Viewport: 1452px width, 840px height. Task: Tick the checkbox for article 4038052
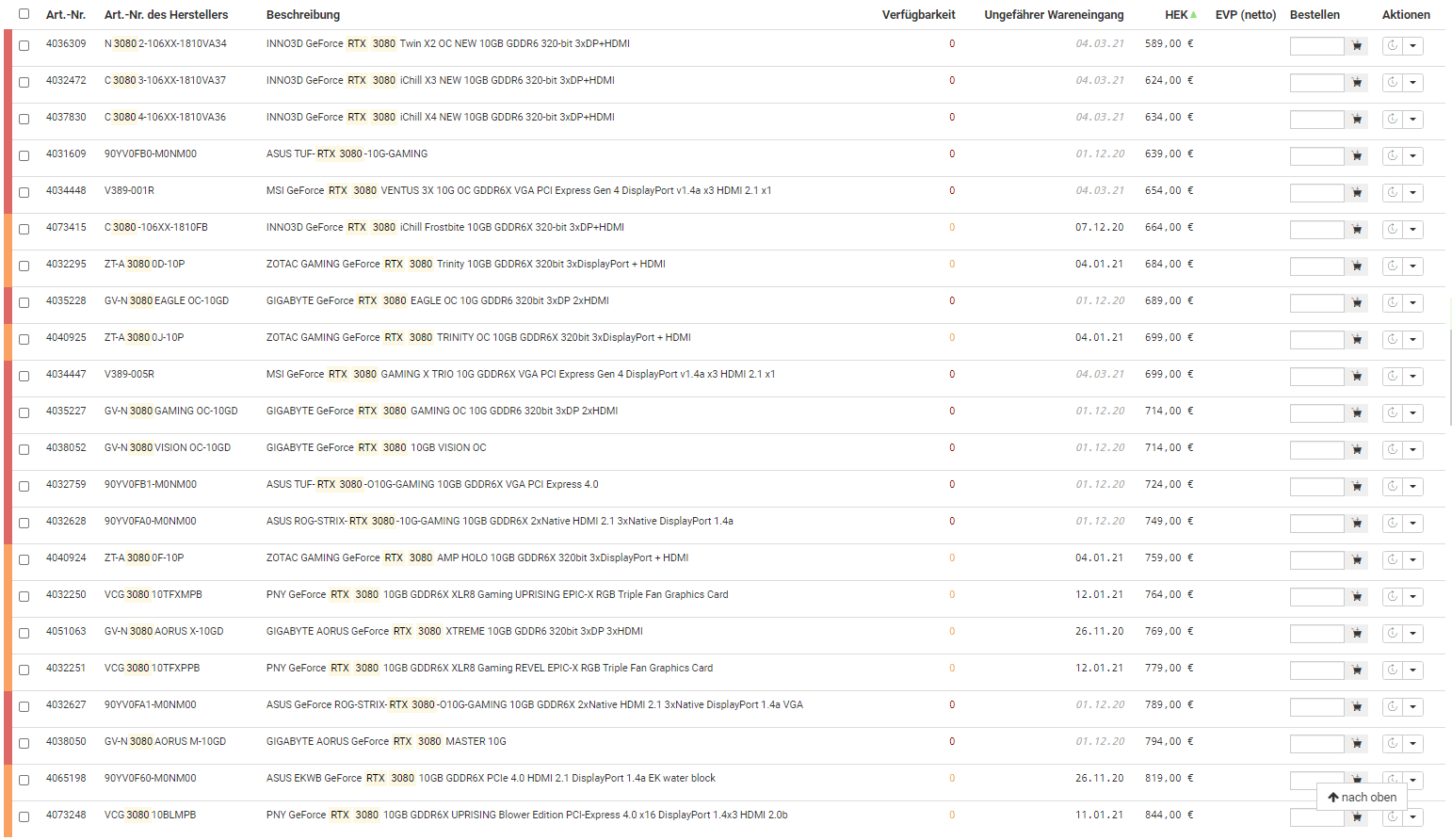pos(24,449)
